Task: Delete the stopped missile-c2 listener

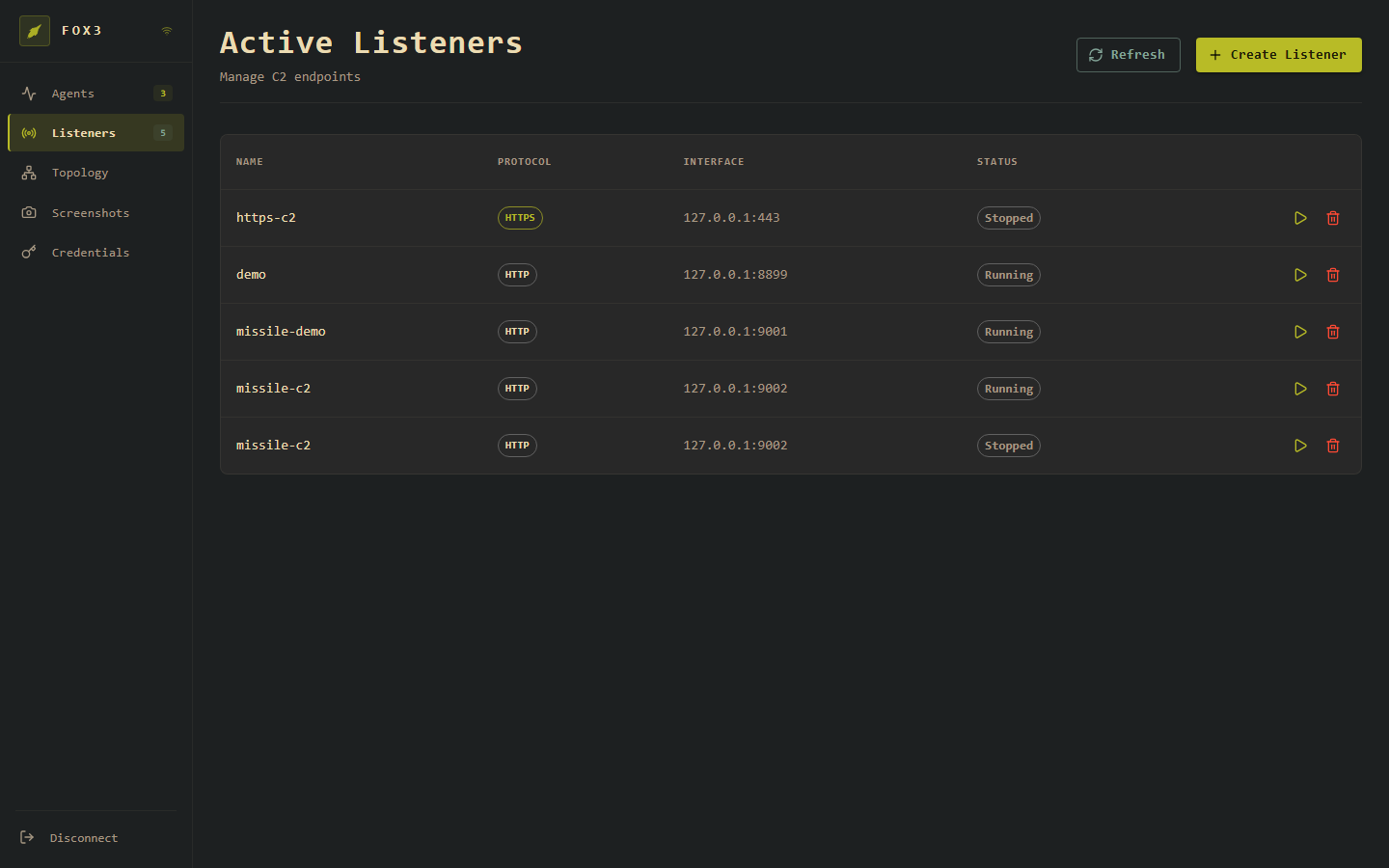Action: pos(1333,446)
